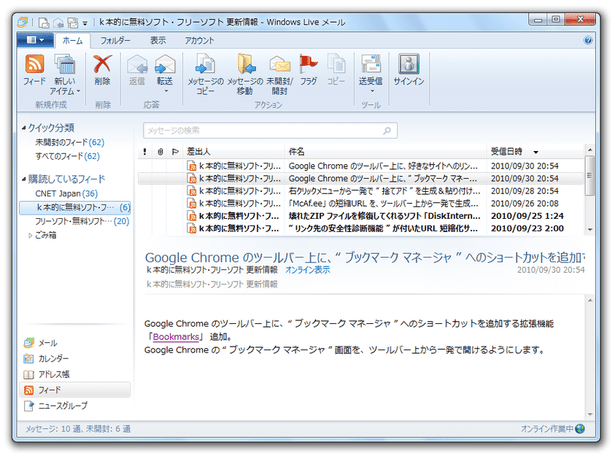The image size is (615, 456).
Task: Click RSS icon of the 2010/09/25 1:24 message
Action: coord(192,216)
